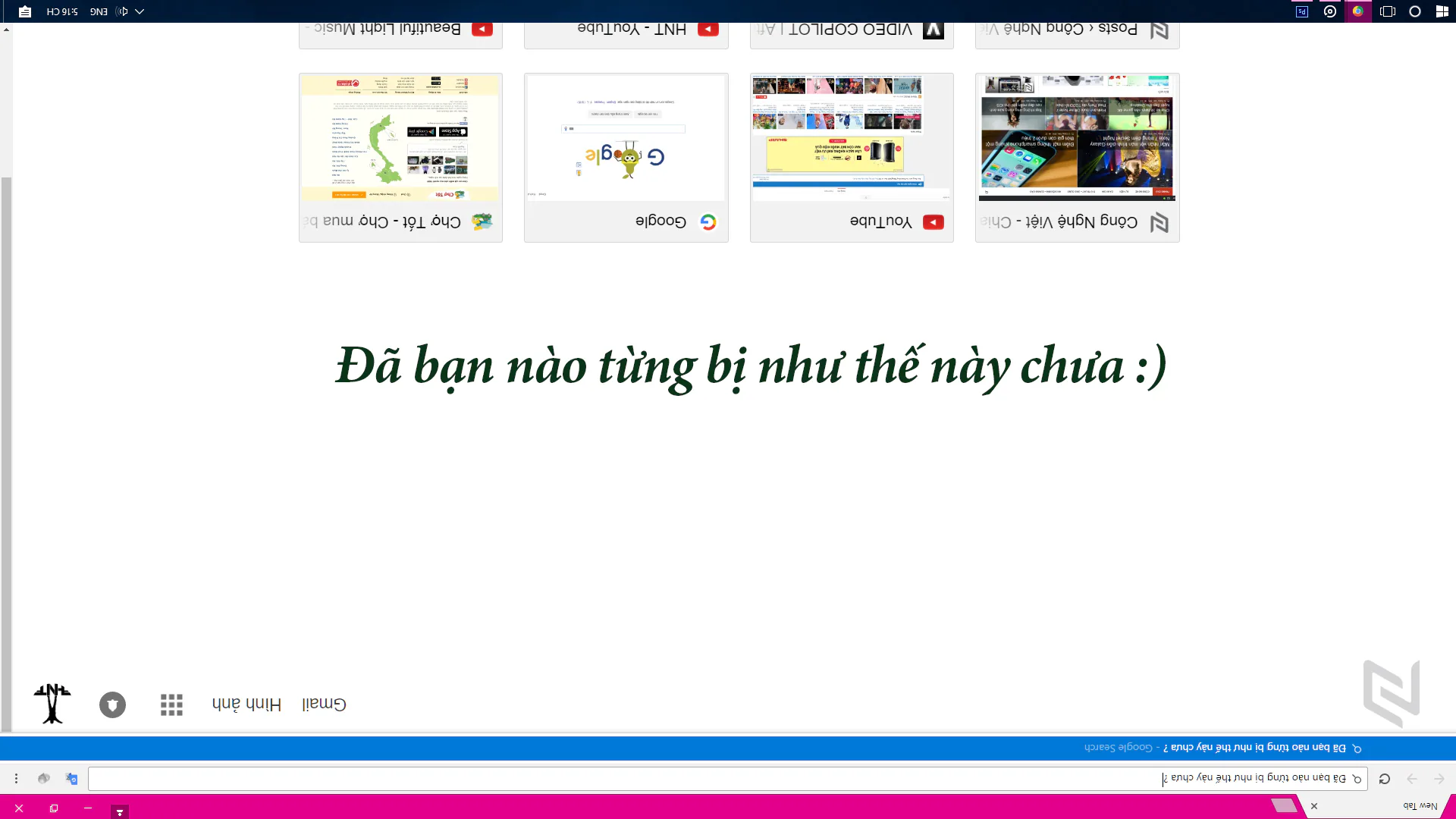Open the YouTube most-visited thumbnail
Image resolution: width=1456 pixels, height=819 pixels.
tap(852, 158)
